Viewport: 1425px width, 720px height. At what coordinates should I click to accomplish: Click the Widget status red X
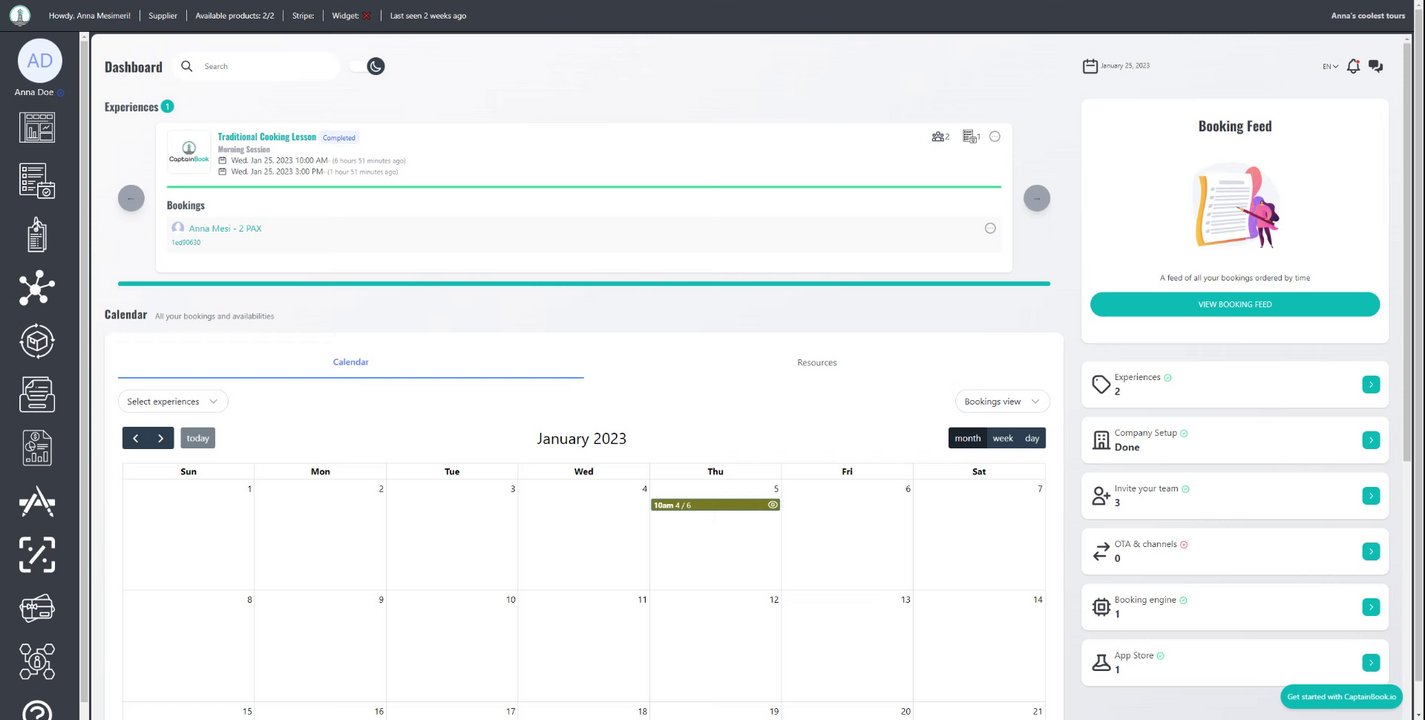point(367,16)
